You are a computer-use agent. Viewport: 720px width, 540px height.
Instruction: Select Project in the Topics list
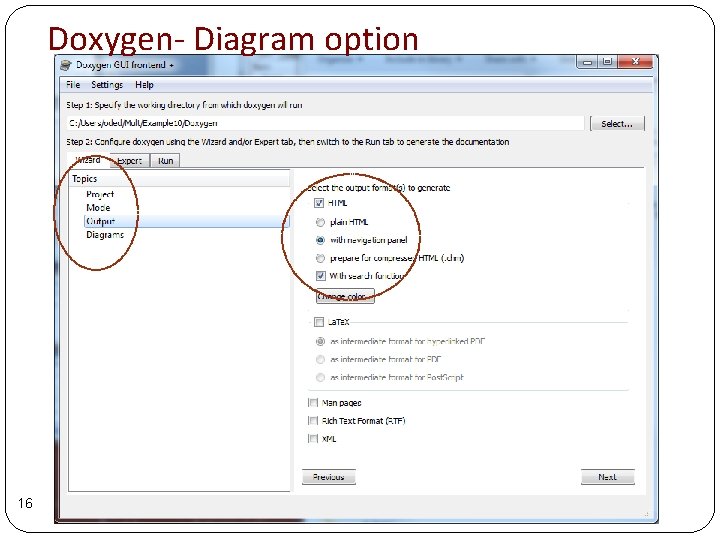[x=100, y=194]
